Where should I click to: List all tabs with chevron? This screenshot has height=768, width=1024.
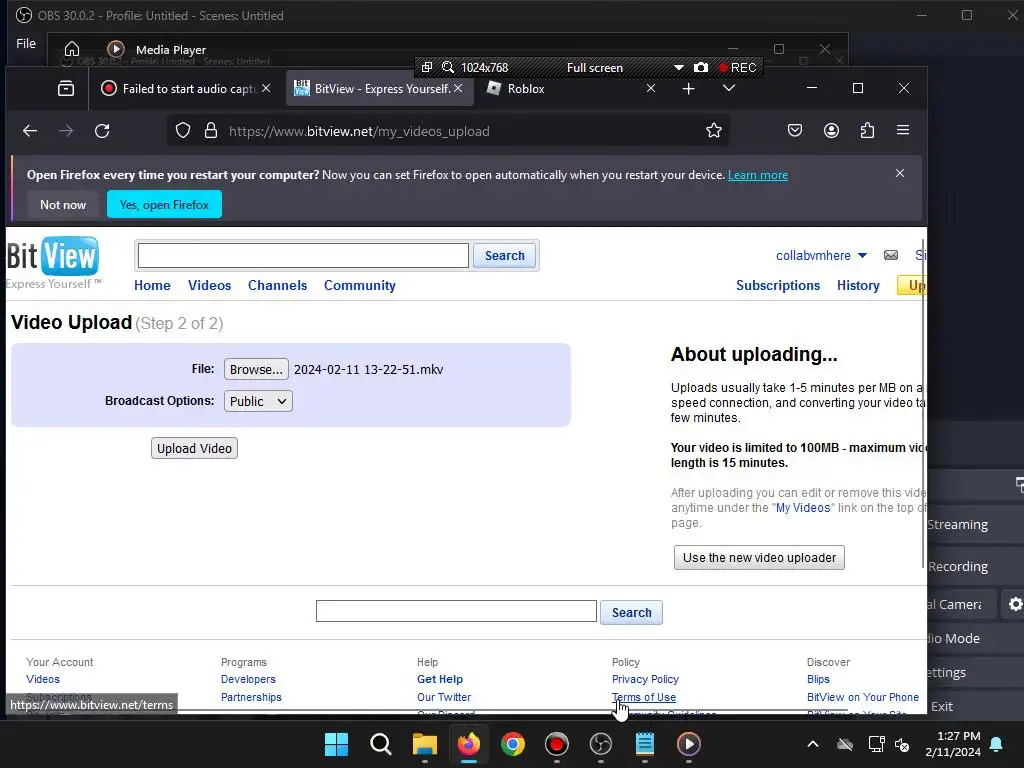tap(729, 88)
